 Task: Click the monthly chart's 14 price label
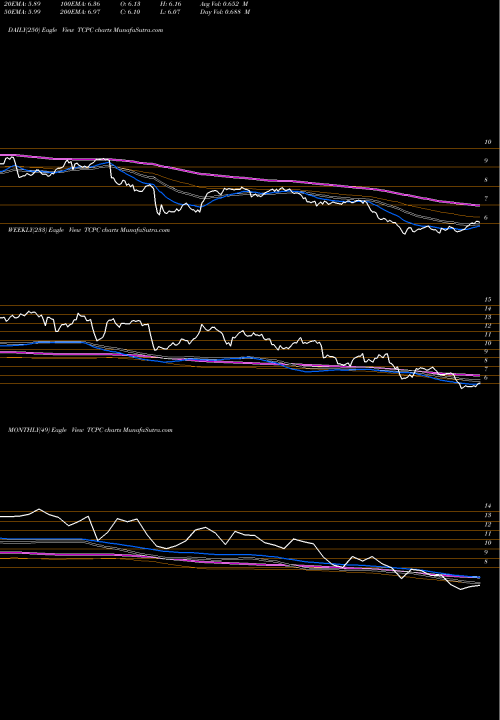click(488, 506)
